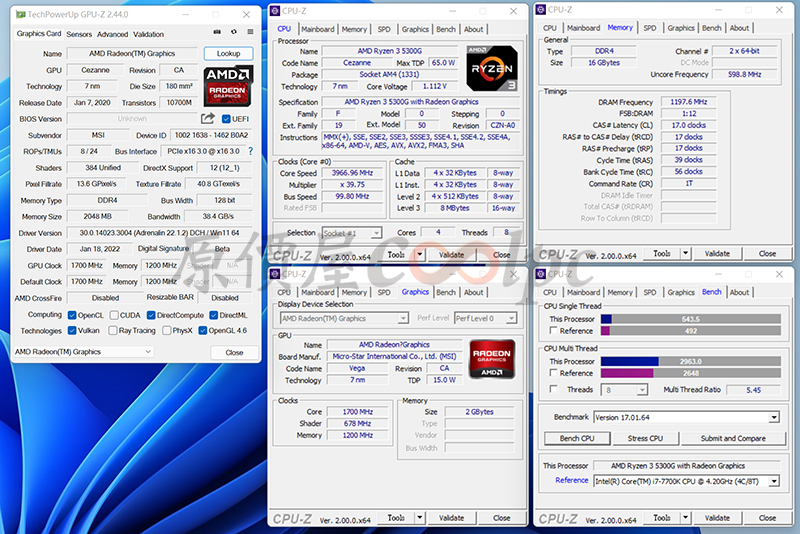Open Mainboard tab in CPU-Z CPU window
Screen dimensions: 800x534
pyautogui.click(x=317, y=29)
